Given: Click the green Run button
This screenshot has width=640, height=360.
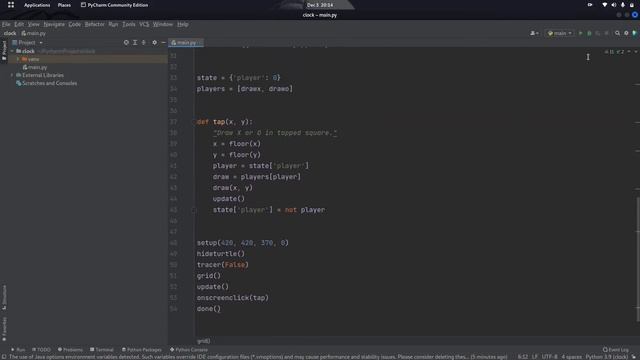Looking at the screenshot, I should [x=580, y=33].
